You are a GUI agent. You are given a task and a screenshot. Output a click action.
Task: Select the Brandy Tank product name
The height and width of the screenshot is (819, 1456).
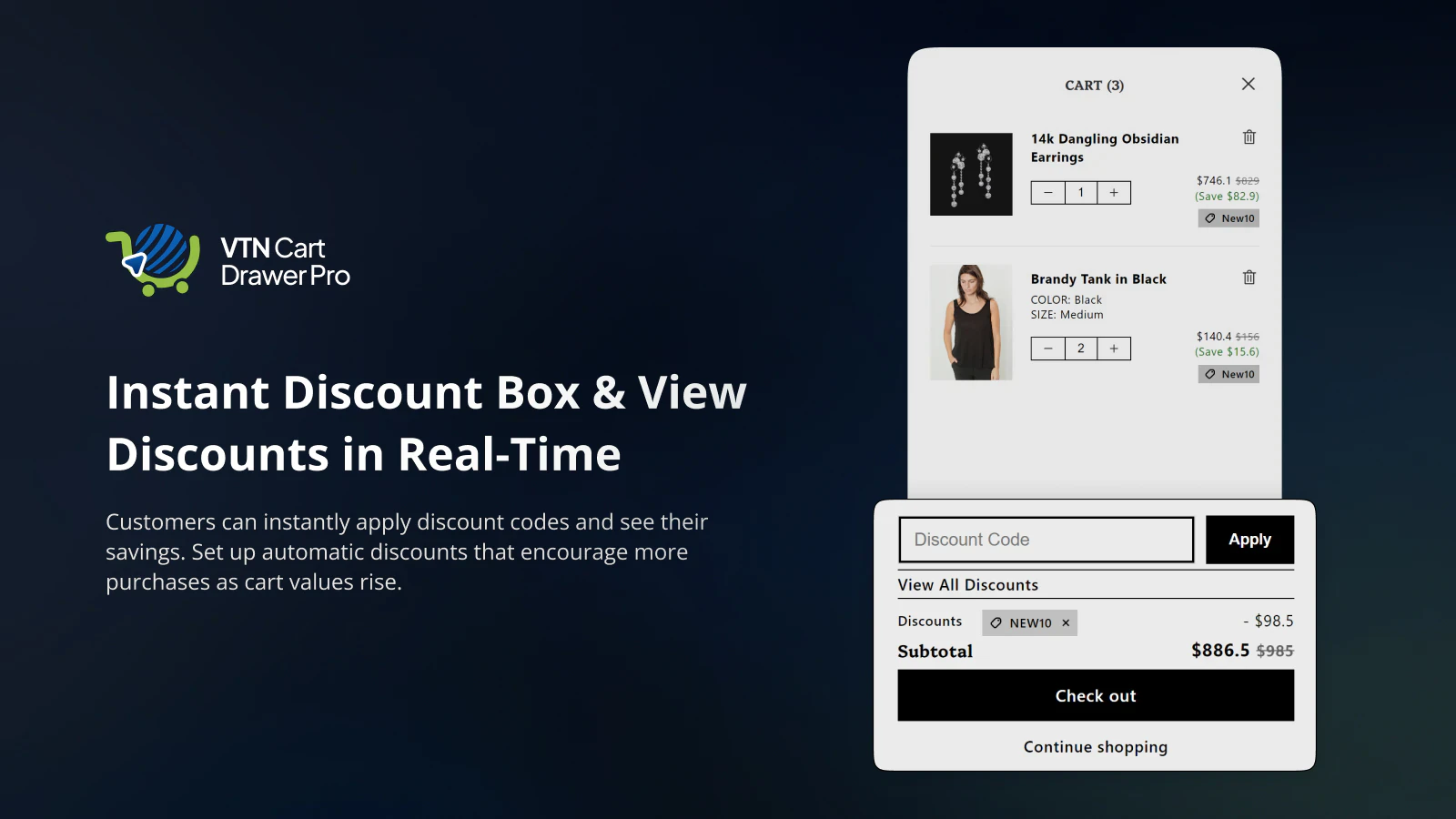1099,278
